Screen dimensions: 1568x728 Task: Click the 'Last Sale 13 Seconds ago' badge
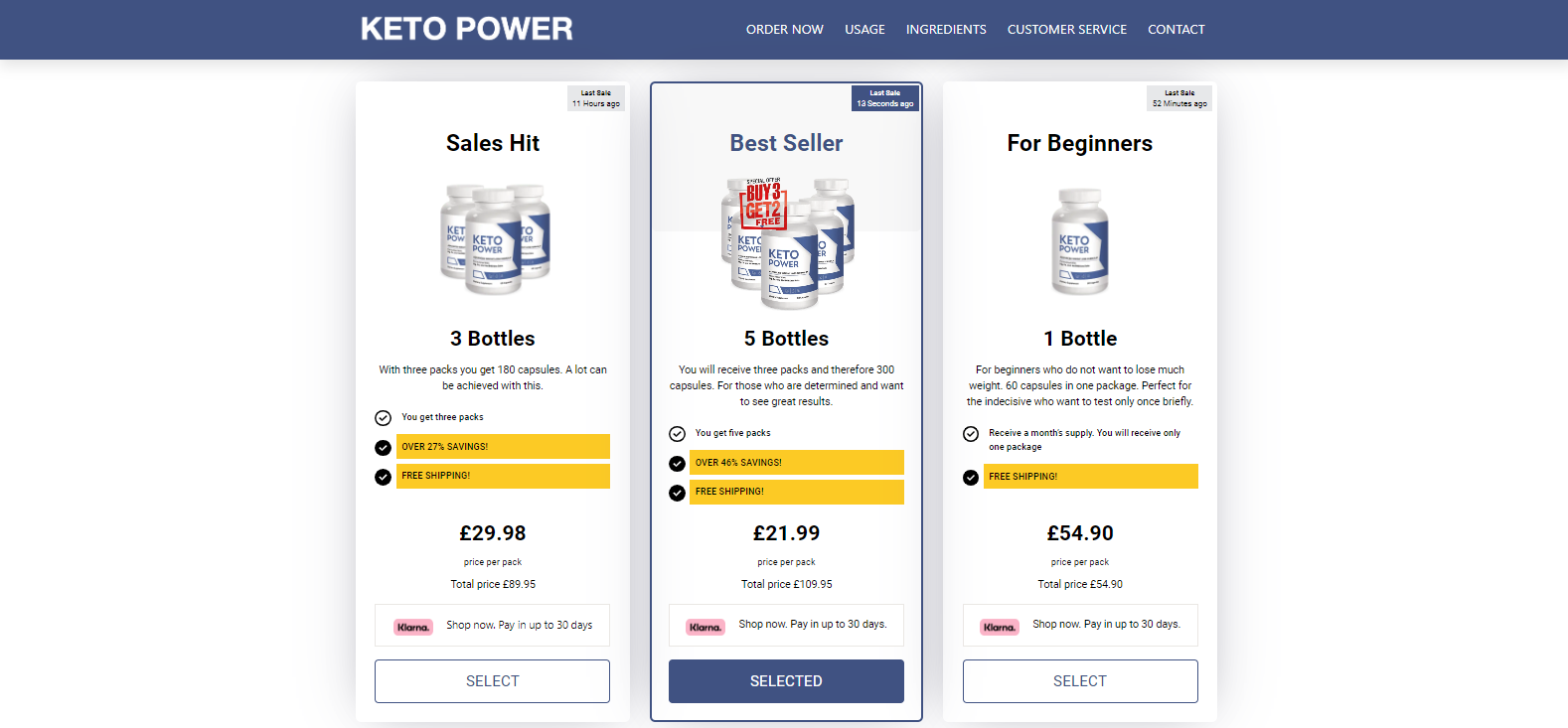(885, 98)
